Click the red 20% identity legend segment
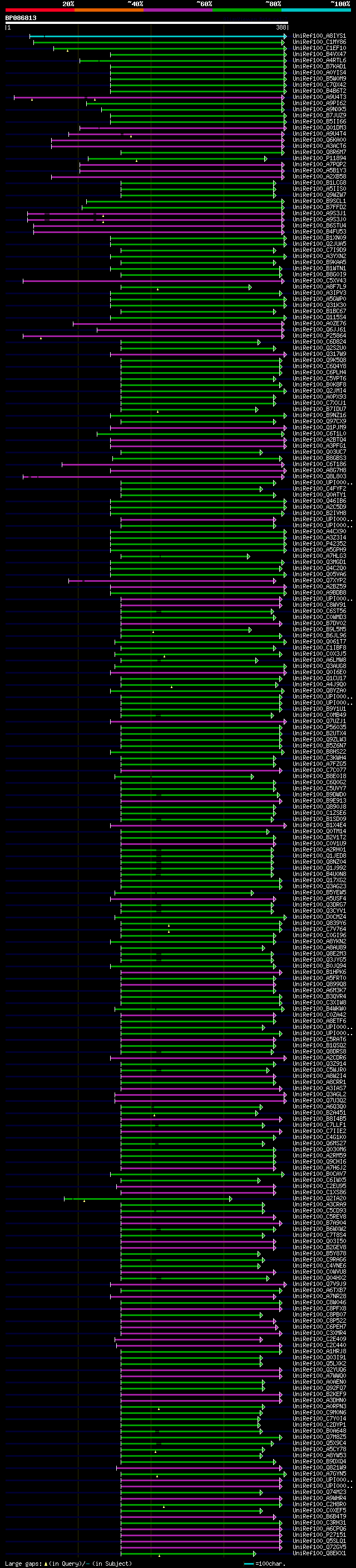The image size is (356, 1568). 39,10
